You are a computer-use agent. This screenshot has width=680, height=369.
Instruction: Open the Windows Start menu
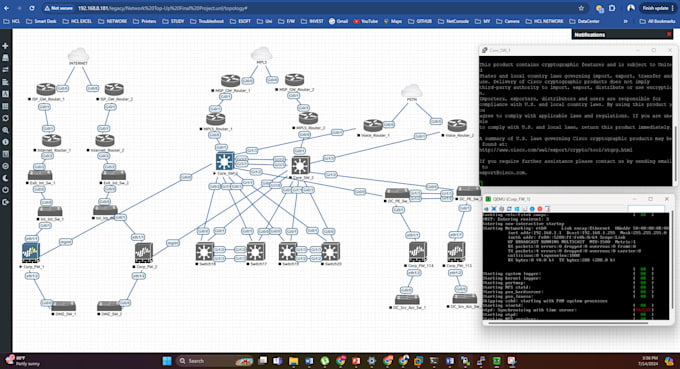[x=167, y=361]
